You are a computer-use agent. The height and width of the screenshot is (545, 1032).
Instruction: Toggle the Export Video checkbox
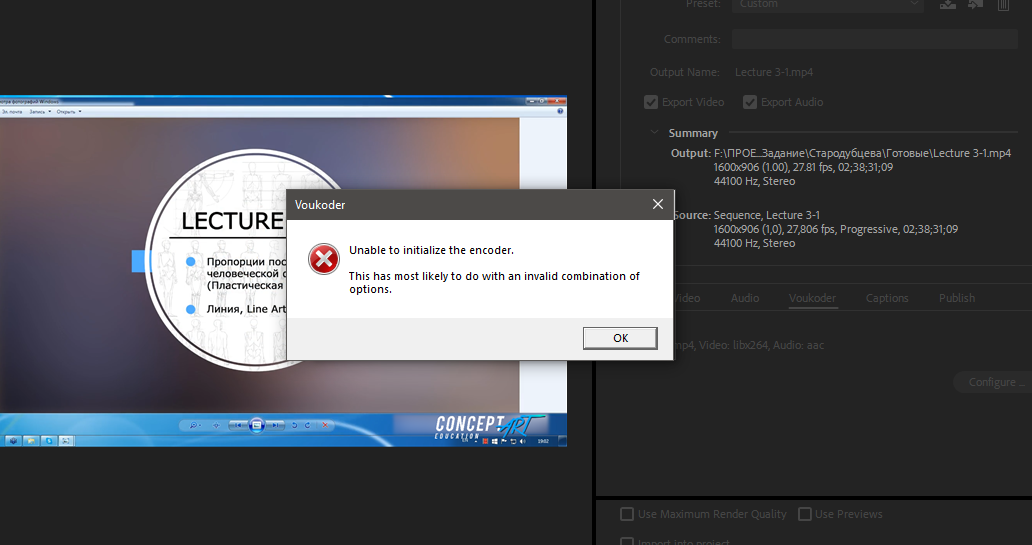coord(651,102)
